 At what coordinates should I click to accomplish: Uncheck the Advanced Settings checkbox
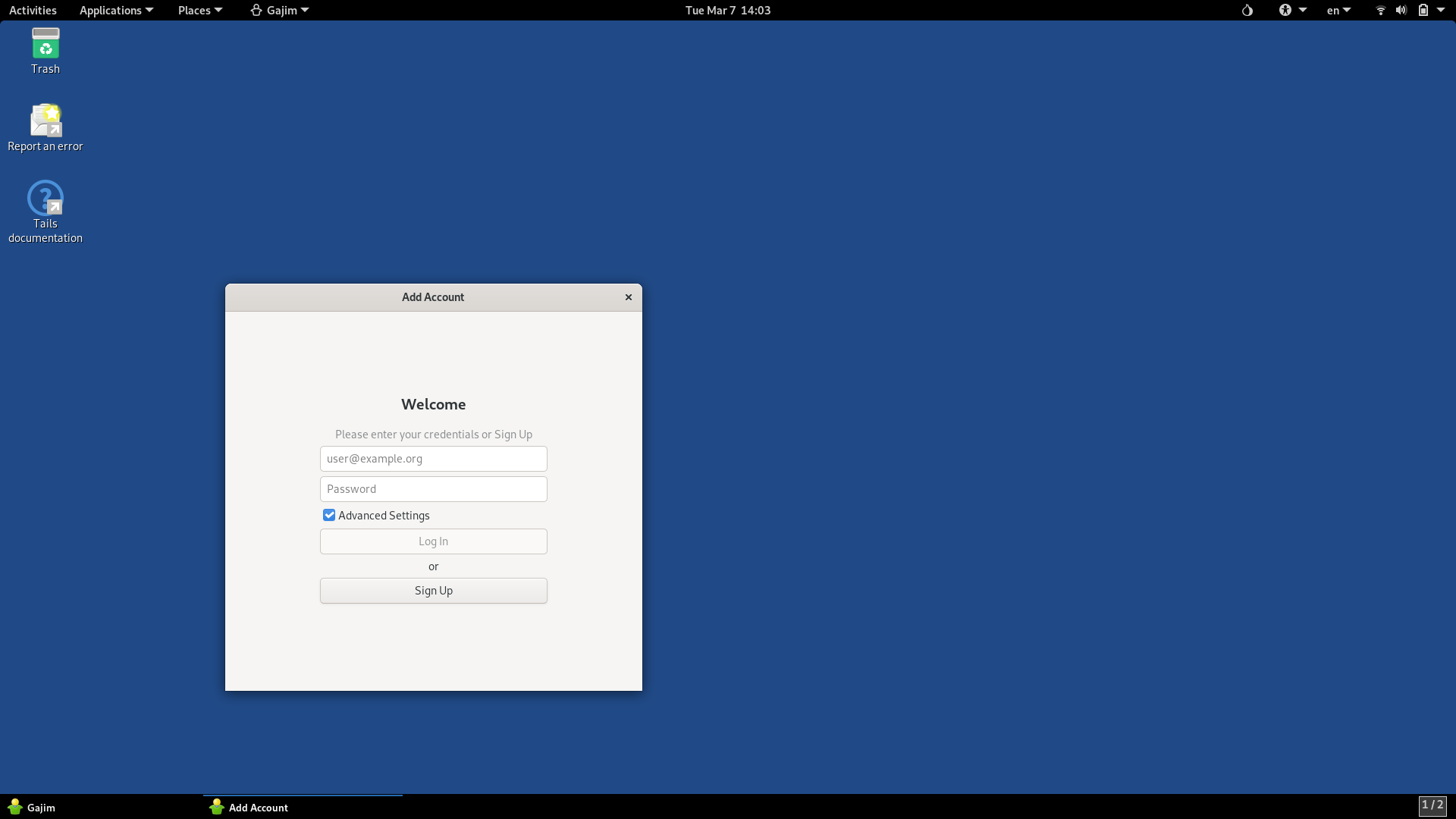point(329,516)
